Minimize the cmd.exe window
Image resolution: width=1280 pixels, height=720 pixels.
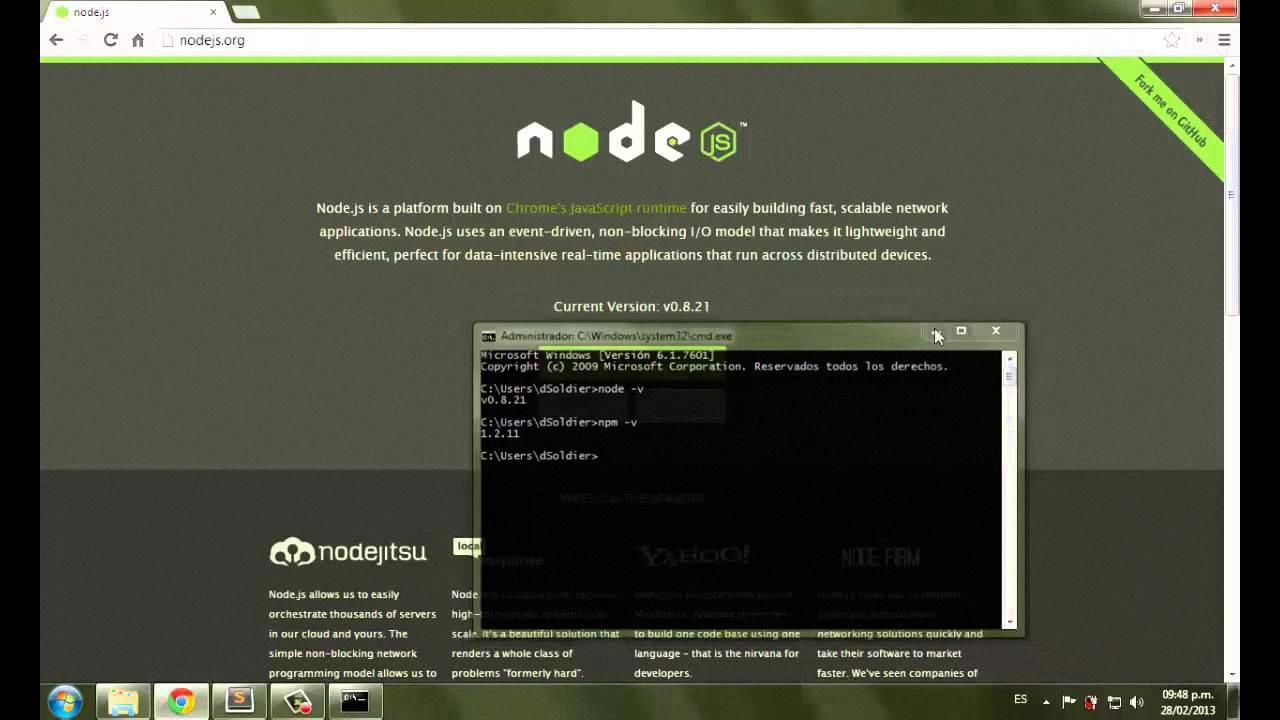(x=934, y=331)
